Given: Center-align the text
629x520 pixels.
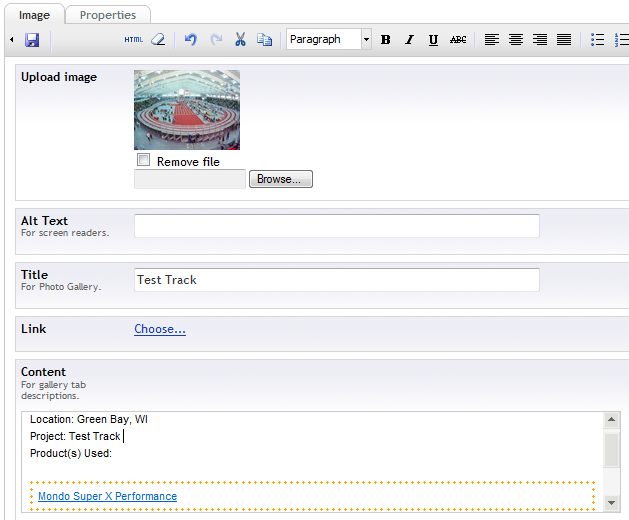Looking at the screenshot, I should click(516, 40).
